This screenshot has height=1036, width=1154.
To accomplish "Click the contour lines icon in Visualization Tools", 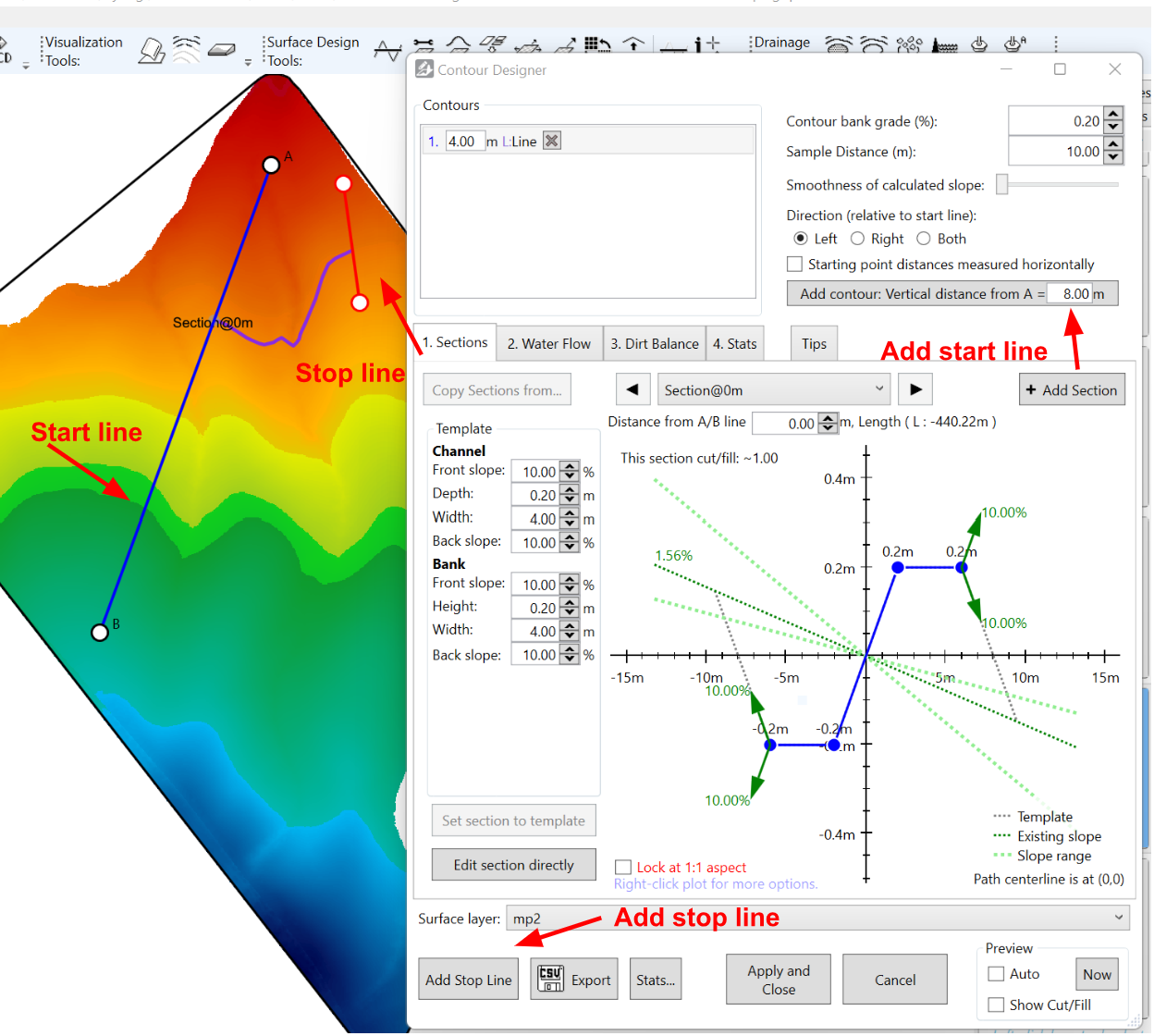I will pos(186,50).
